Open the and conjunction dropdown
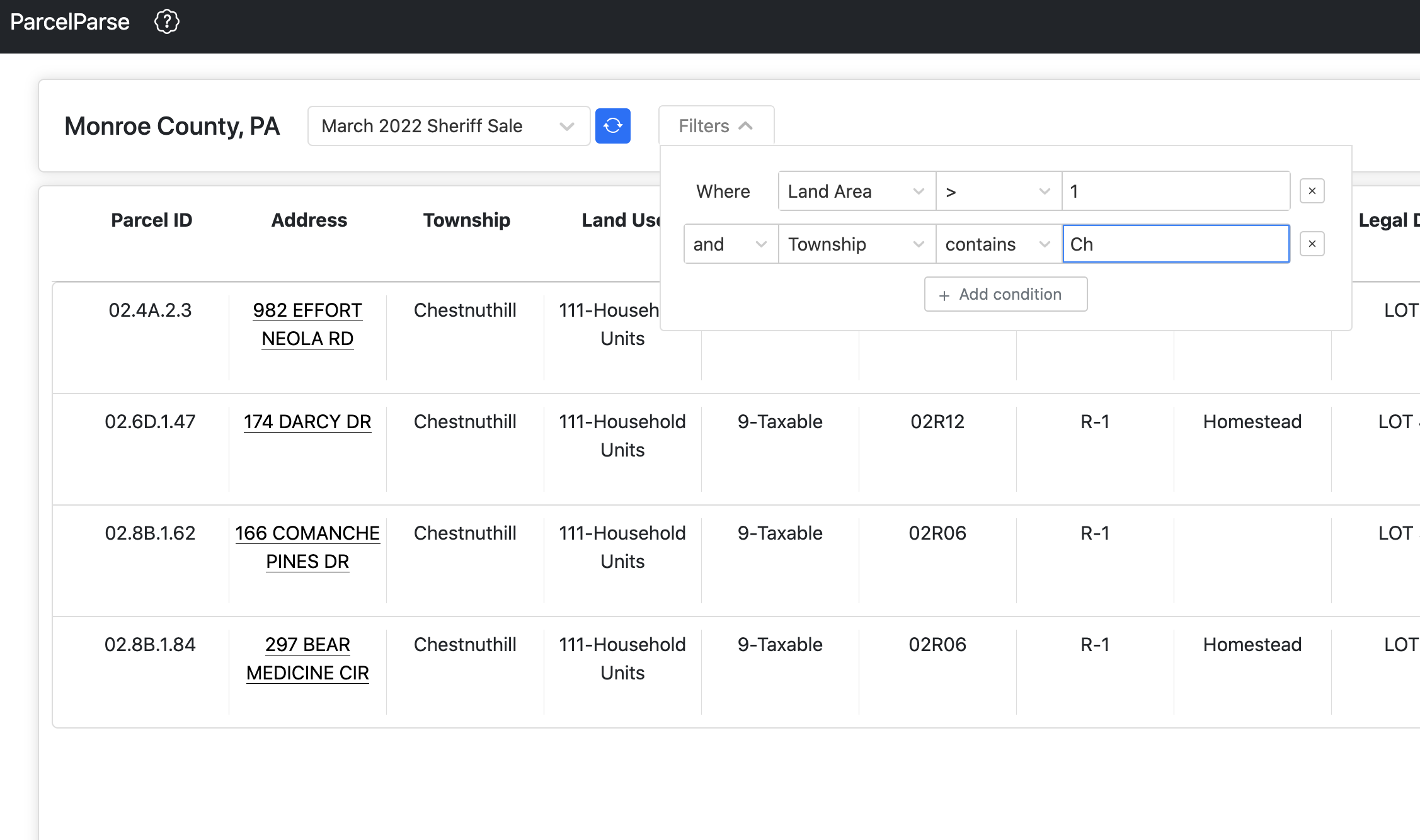The width and height of the screenshot is (1420, 840). click(730, 244)
